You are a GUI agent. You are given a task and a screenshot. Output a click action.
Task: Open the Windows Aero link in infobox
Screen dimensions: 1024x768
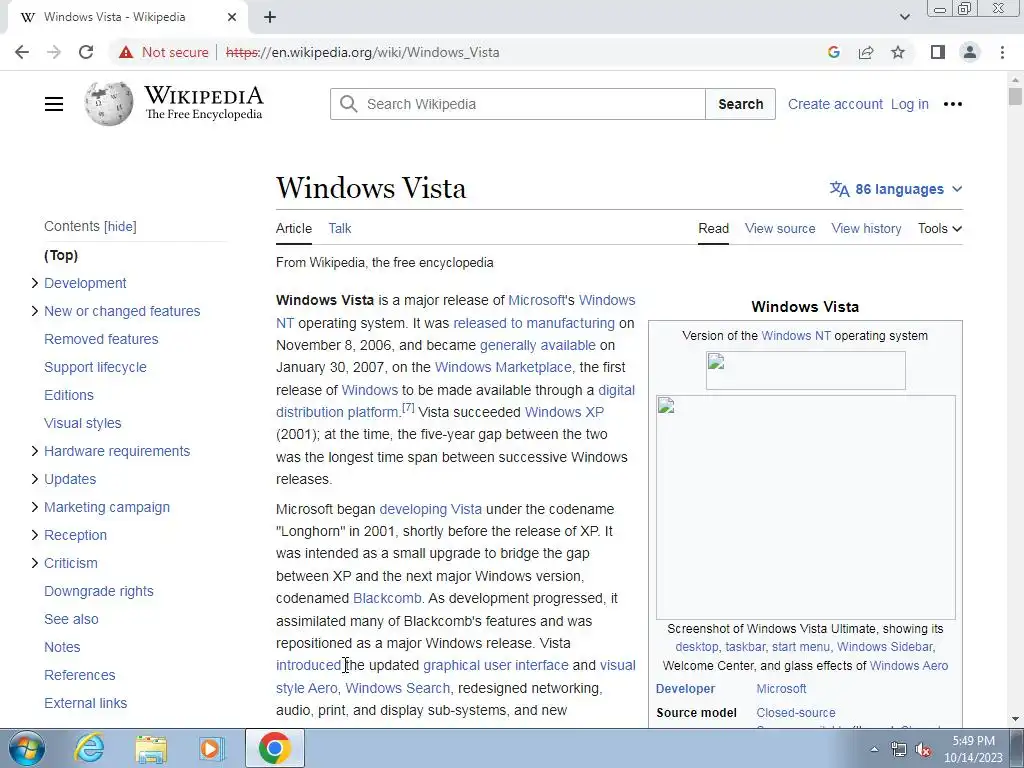(908, 665)
